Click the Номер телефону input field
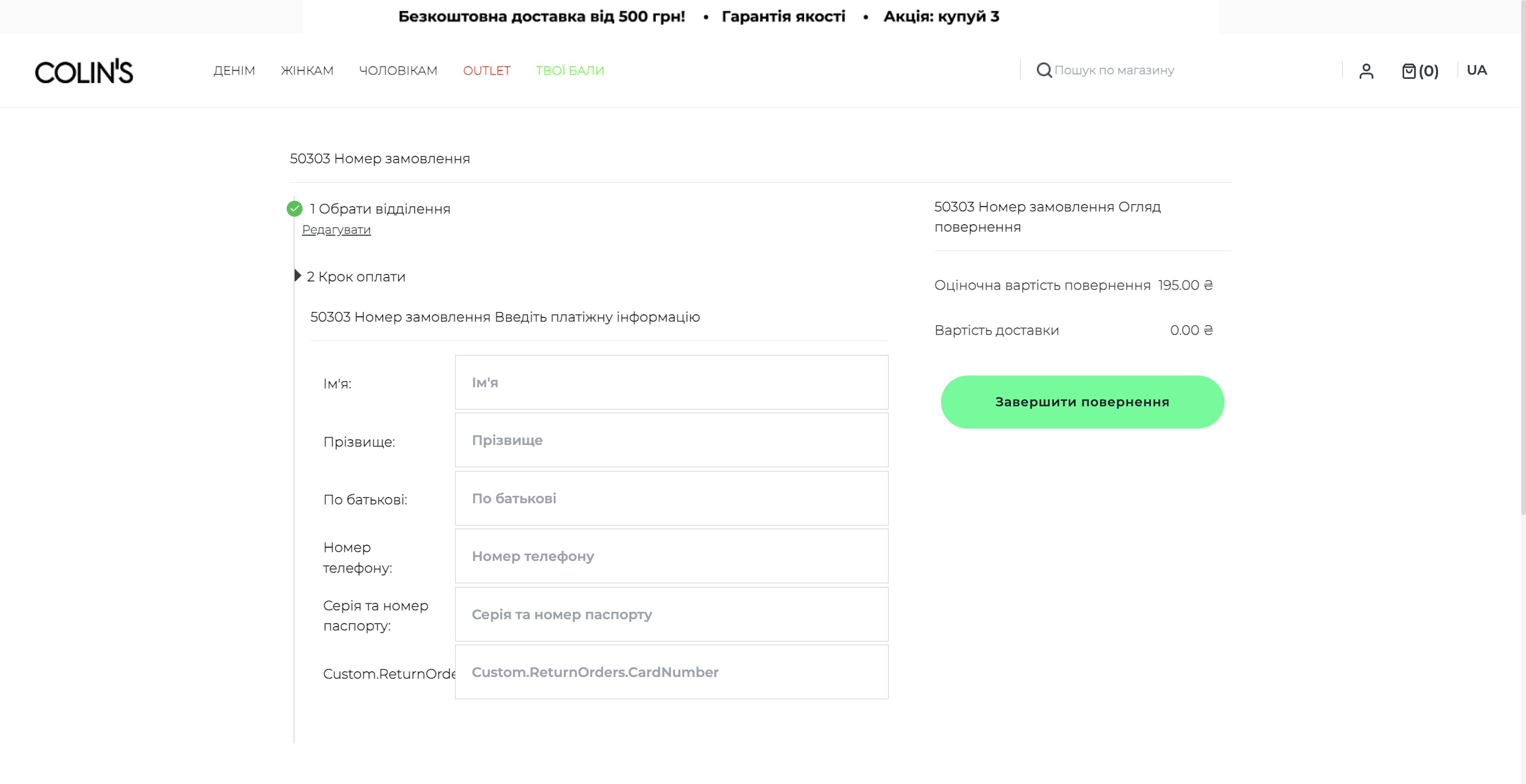The width and height of the screenshot is (1526, 784). 671,556
